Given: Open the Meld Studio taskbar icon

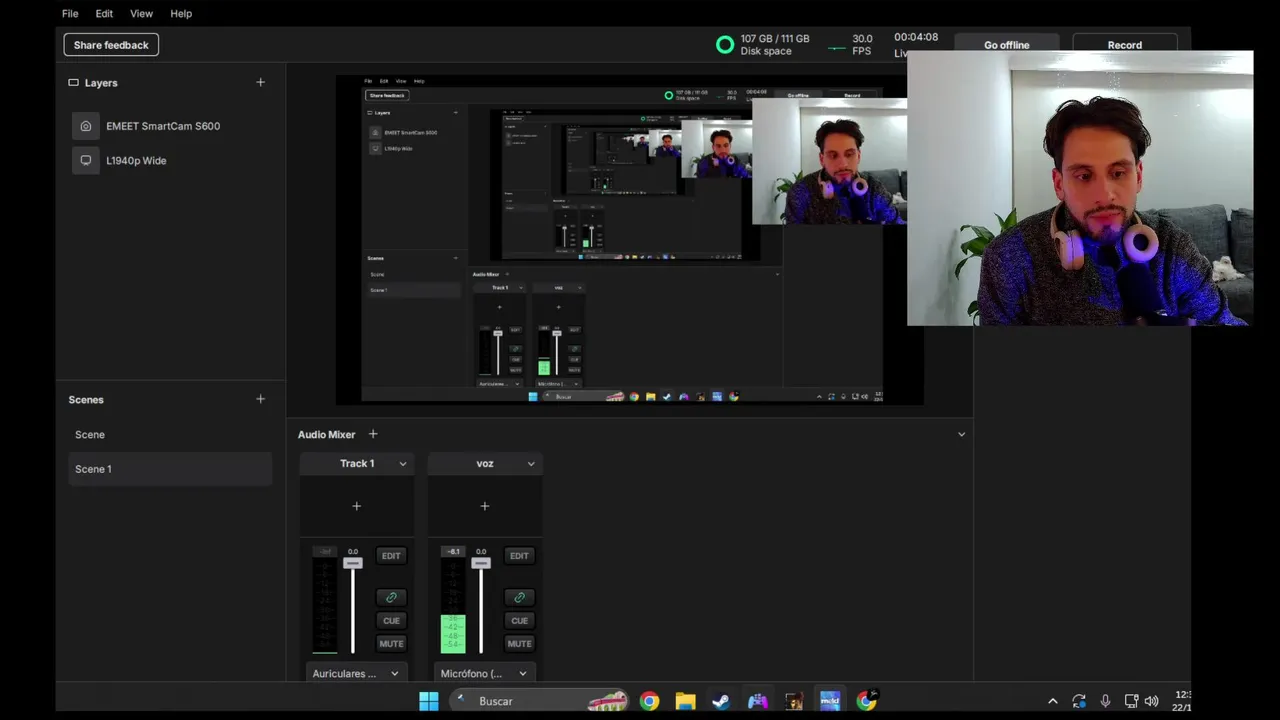Looking at the screenshot, I should (x=830, y=701).
